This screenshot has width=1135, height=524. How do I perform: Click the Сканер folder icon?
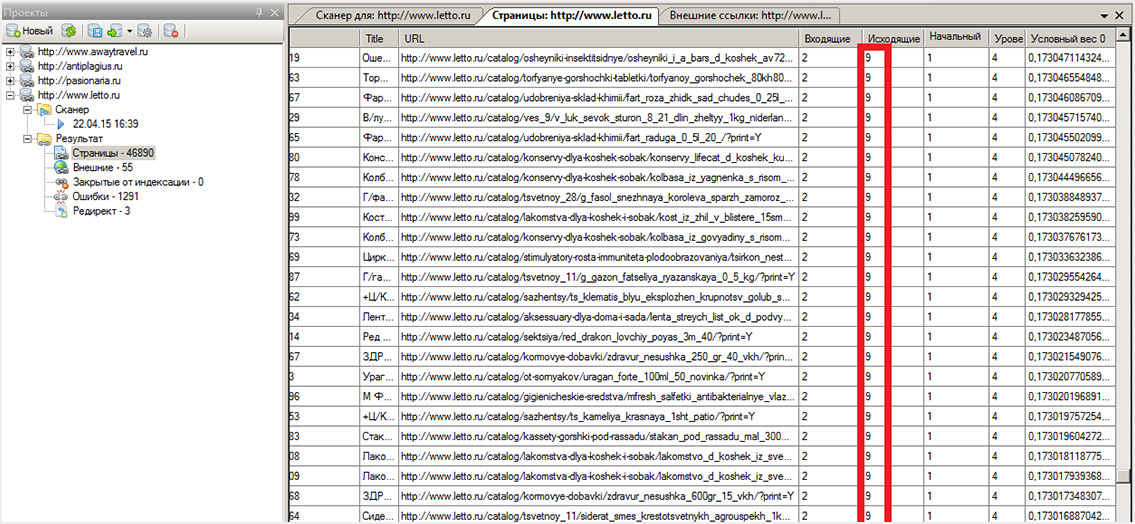point(44,110)
